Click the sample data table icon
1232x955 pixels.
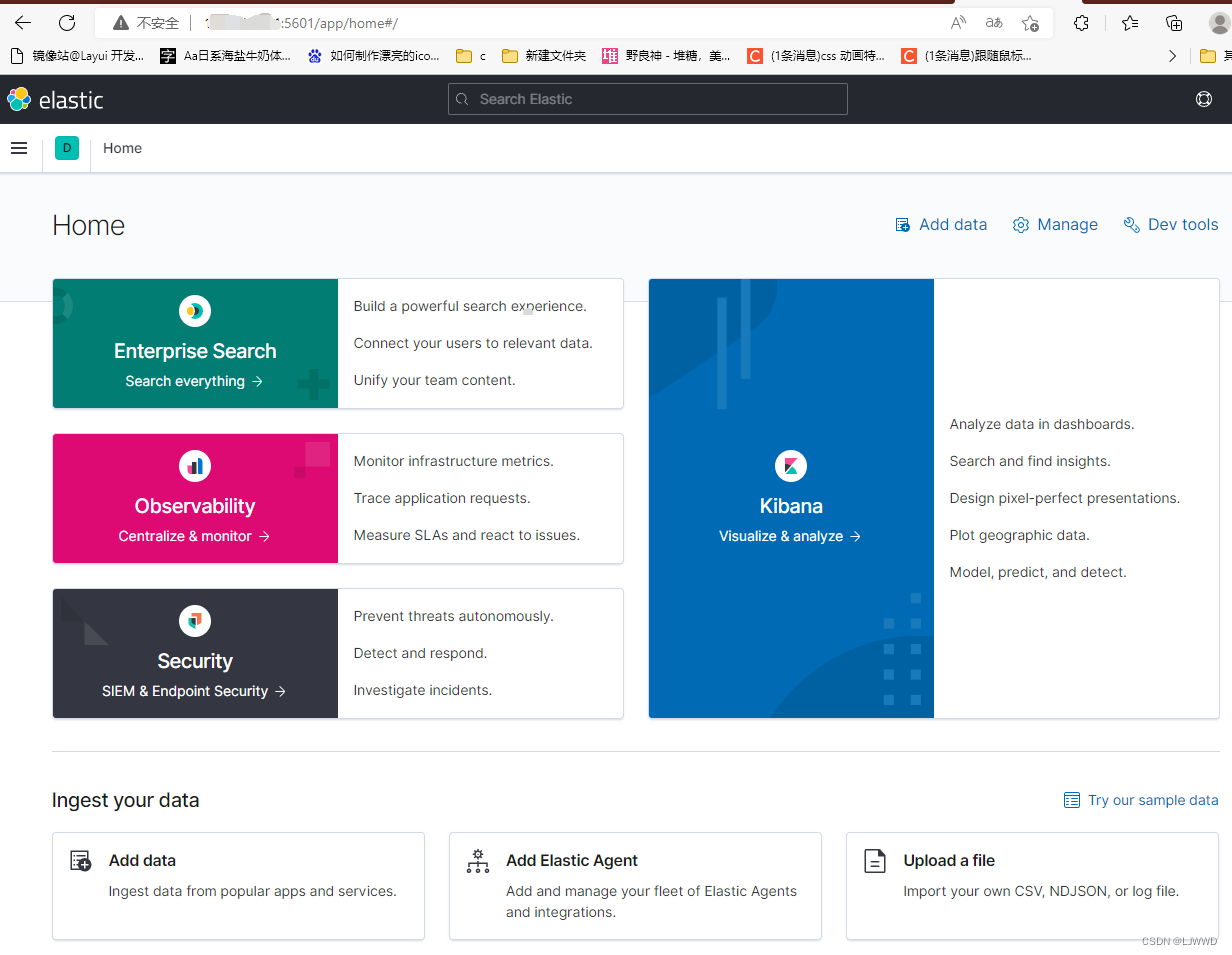coord(1072,800)
